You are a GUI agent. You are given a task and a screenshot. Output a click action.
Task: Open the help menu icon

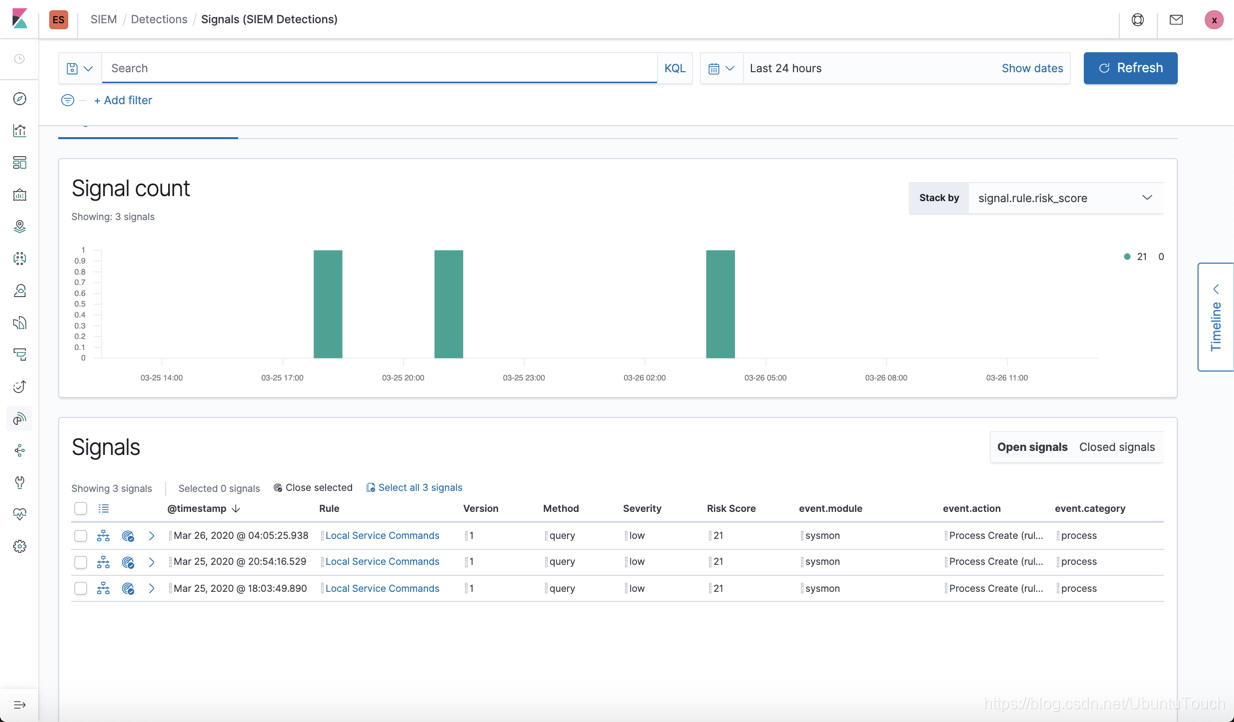click(x=1138, y=19)
